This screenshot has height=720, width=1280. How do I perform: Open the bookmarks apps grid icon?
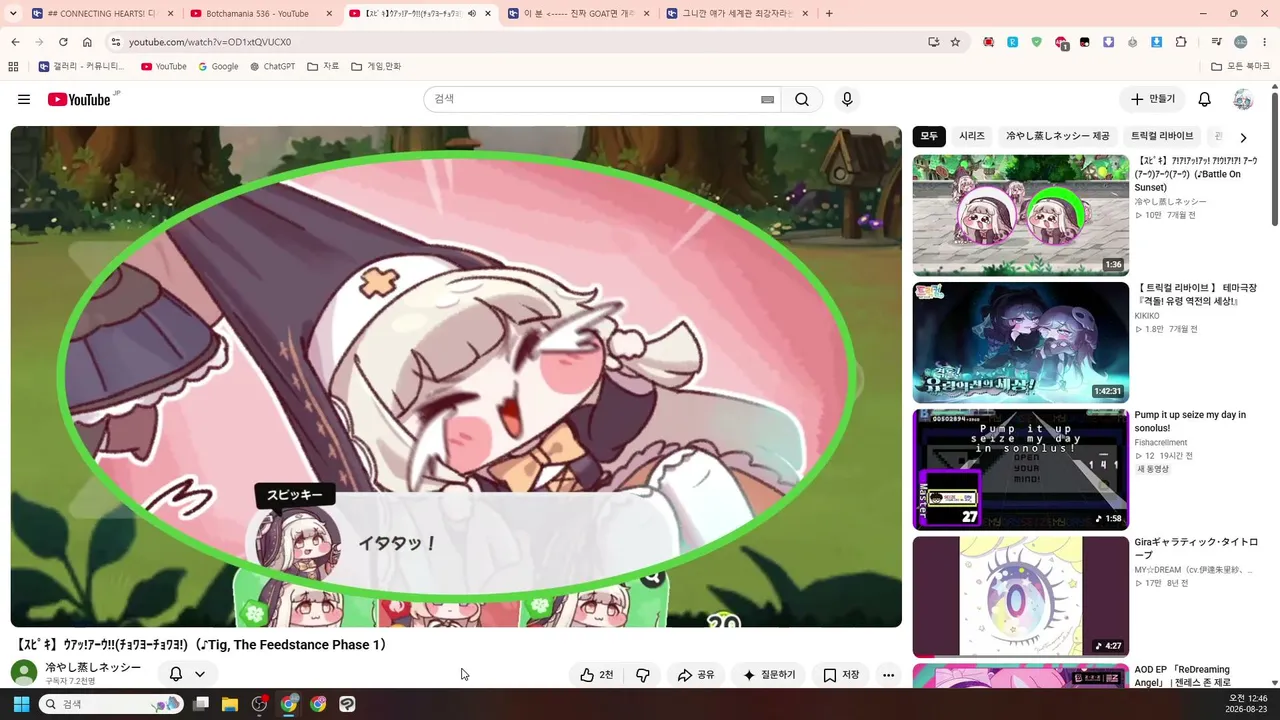[x=13, y=66]
